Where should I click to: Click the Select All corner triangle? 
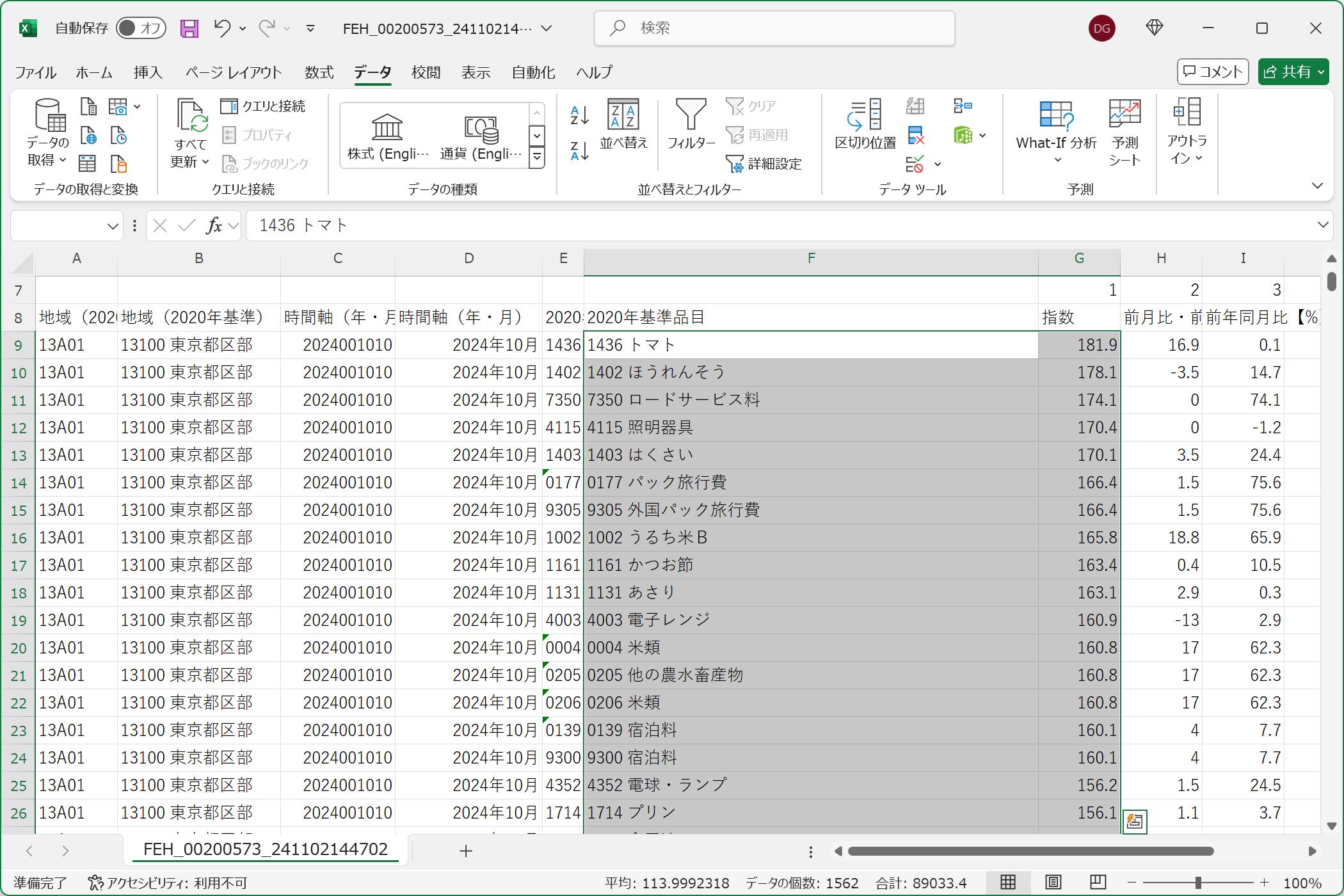[23, 262]
